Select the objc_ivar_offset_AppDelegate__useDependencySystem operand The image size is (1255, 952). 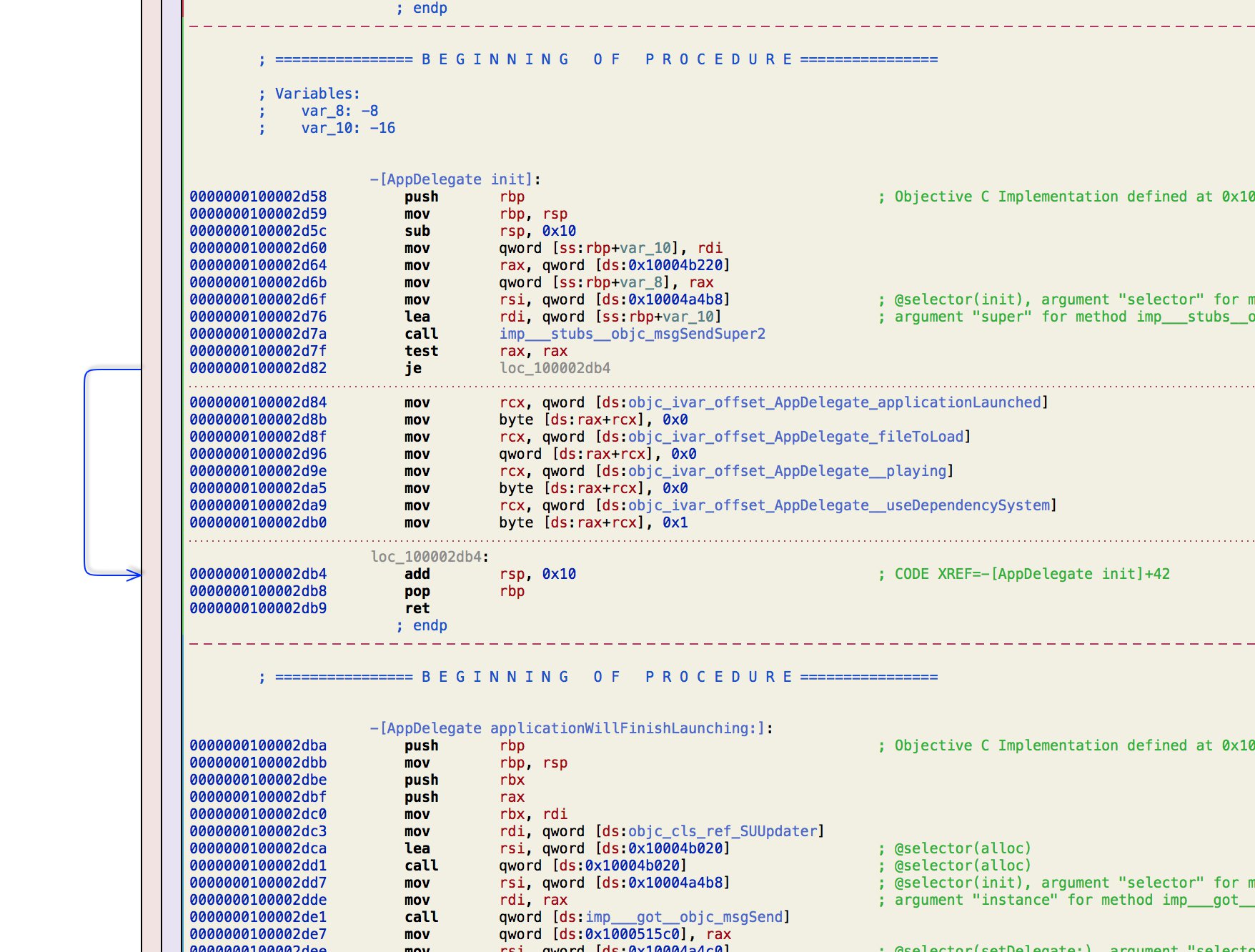[838, 505]
